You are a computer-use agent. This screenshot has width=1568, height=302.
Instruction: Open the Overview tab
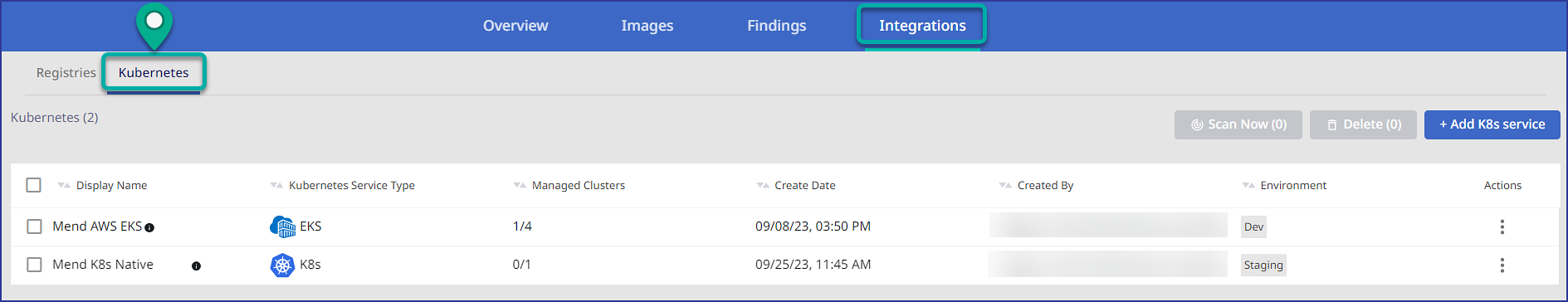(x=515, y=26)
